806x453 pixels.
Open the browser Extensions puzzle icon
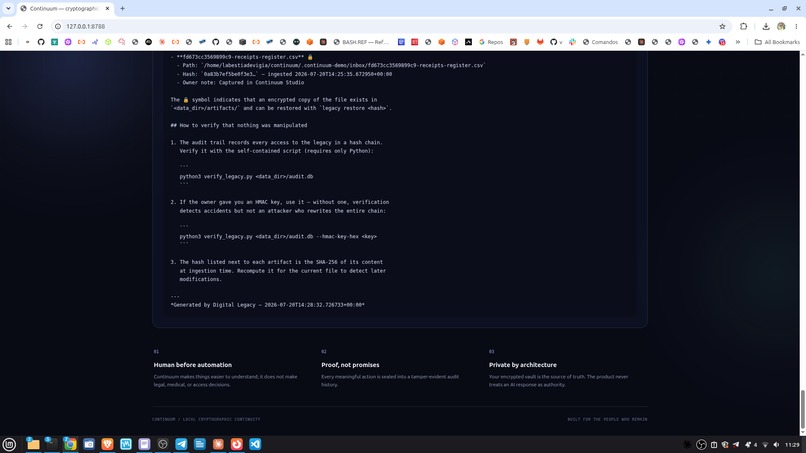(x=743, y=26)
